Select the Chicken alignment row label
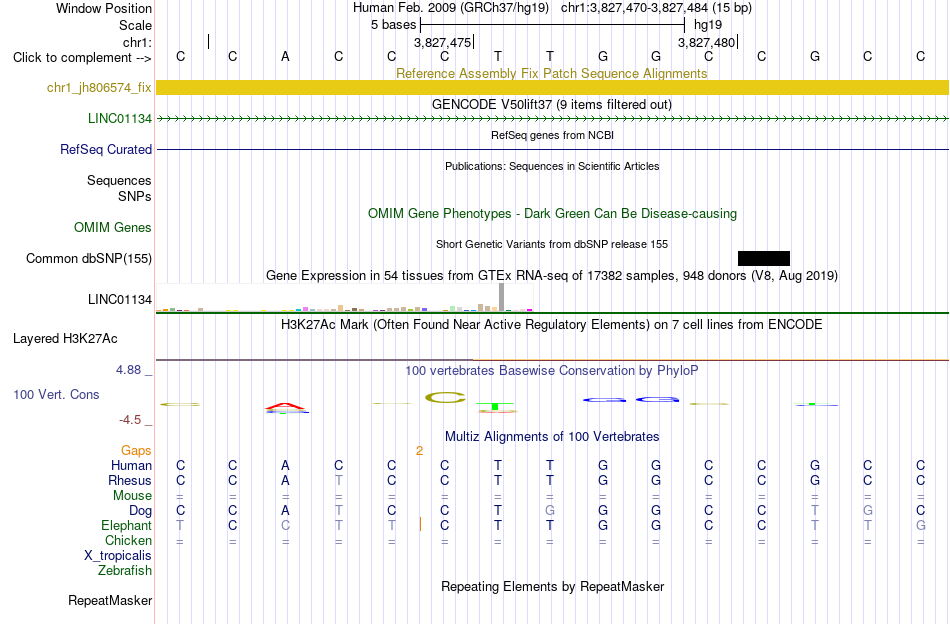The width and height of the screenshot is (950, 624). (128, 540)
